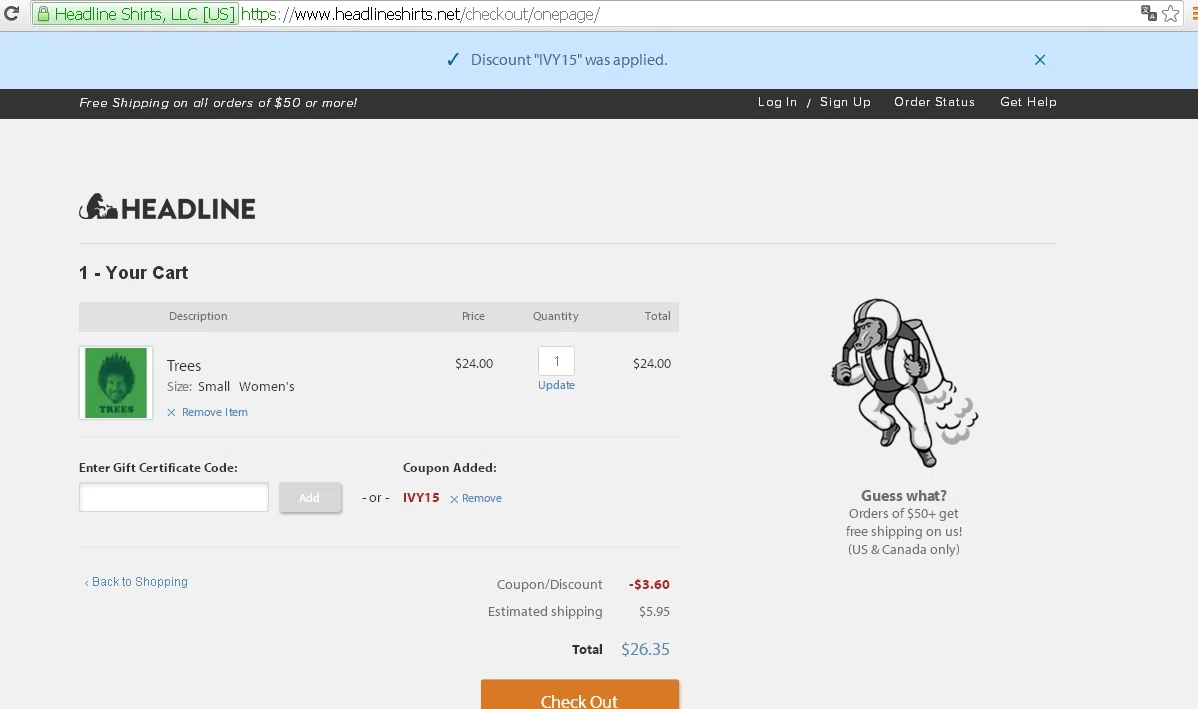Click the orange Check Out button

pyautogui.click(x=580, y=694)
